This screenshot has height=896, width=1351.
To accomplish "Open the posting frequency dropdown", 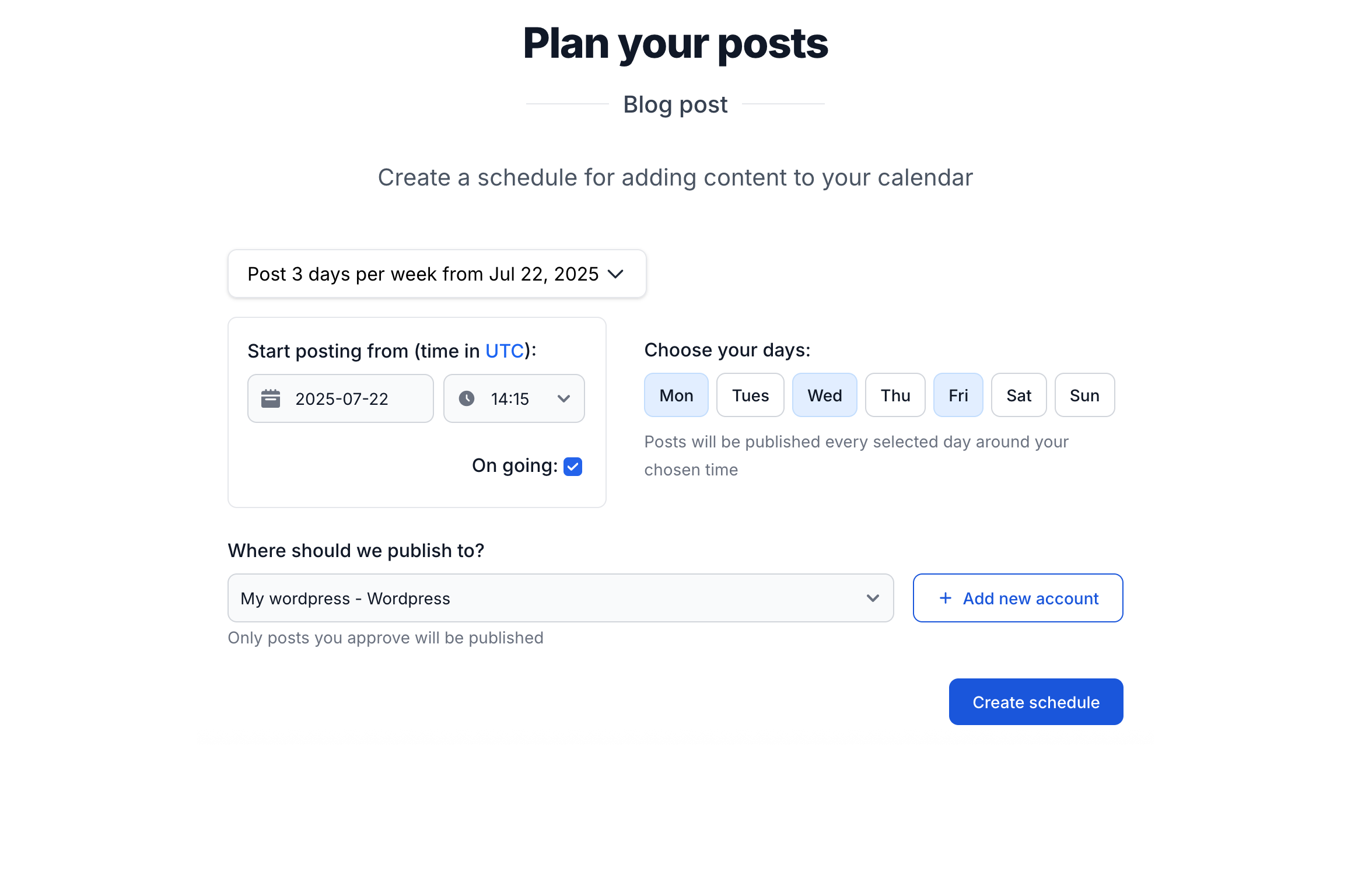I will [x=437, y=273].
